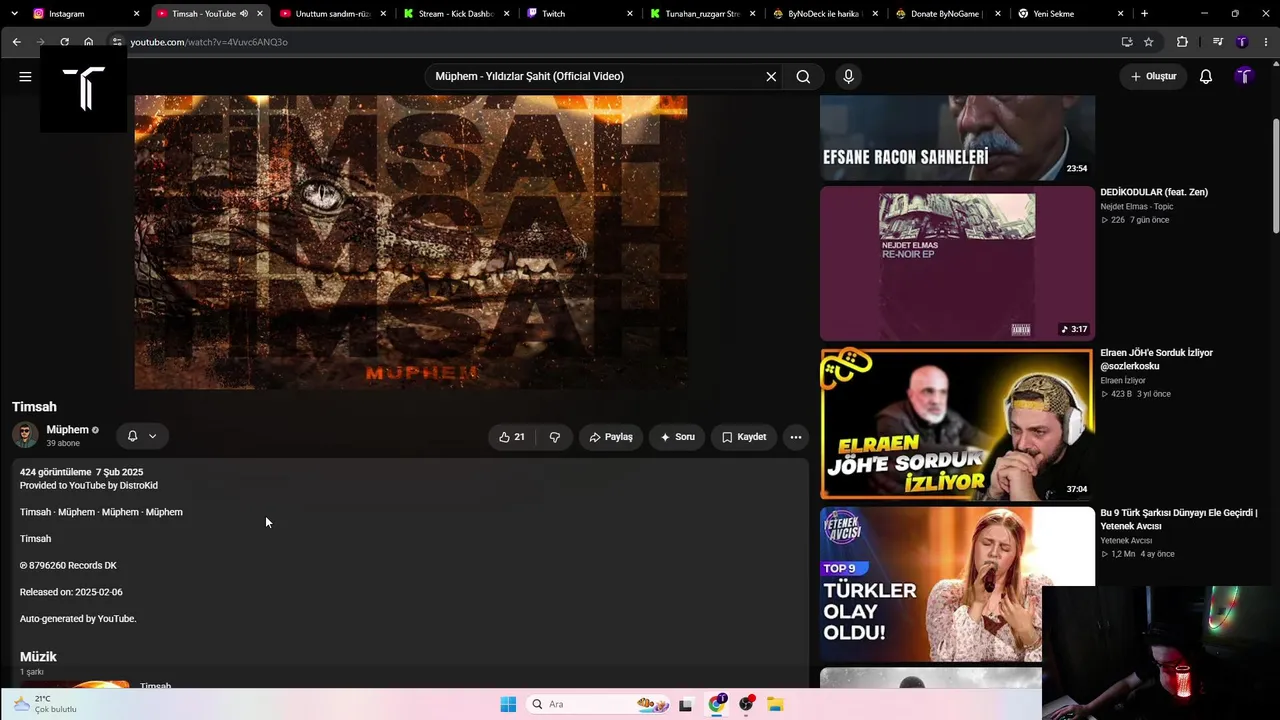Select the Yetenek Avcısı channel name
The width and height of the screenshot is (1280, 720).
(1126, 541)
